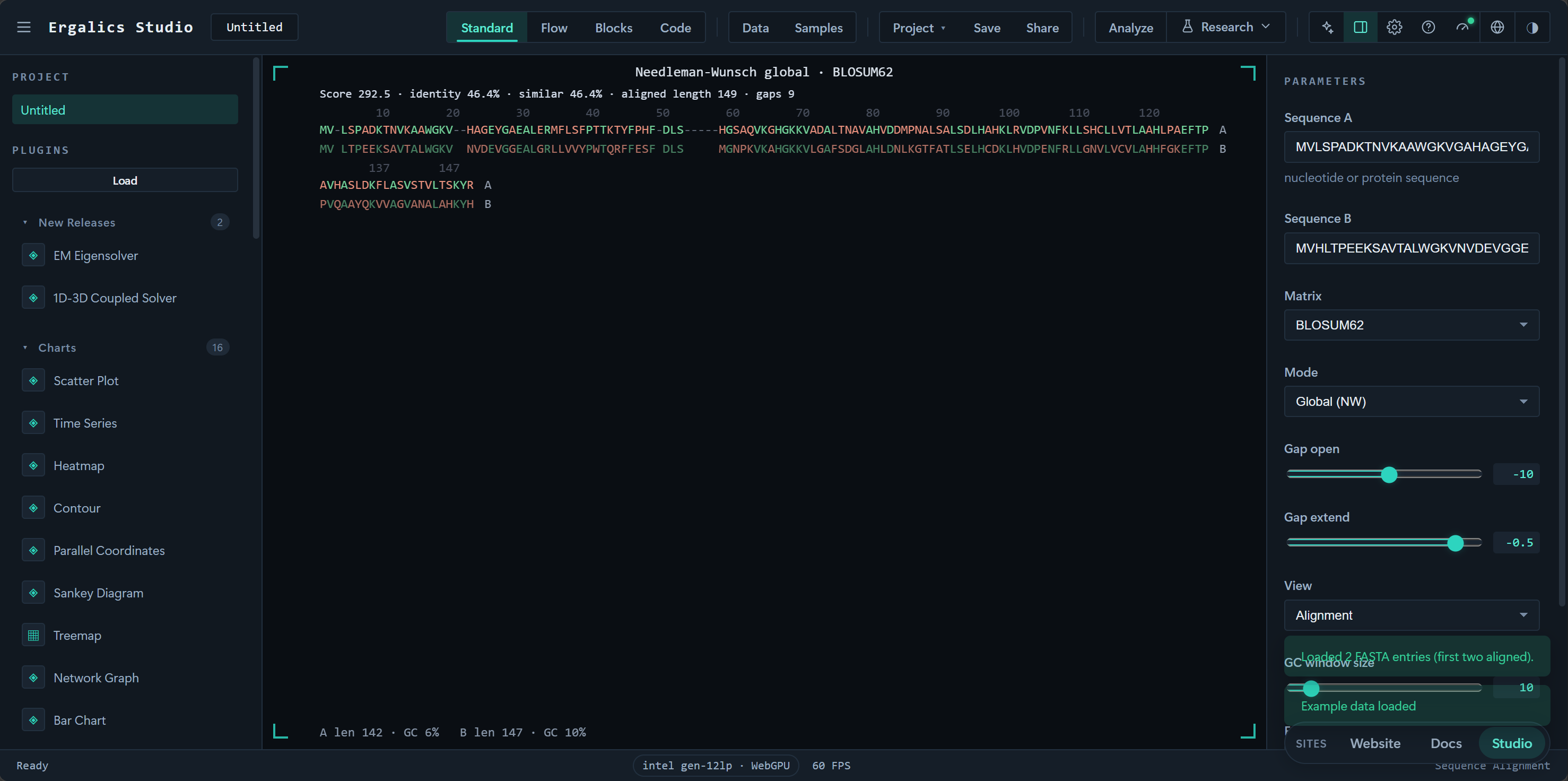Click the Sequence A input field
This screenshot has width=1568, height=781.
[1412, 147]
